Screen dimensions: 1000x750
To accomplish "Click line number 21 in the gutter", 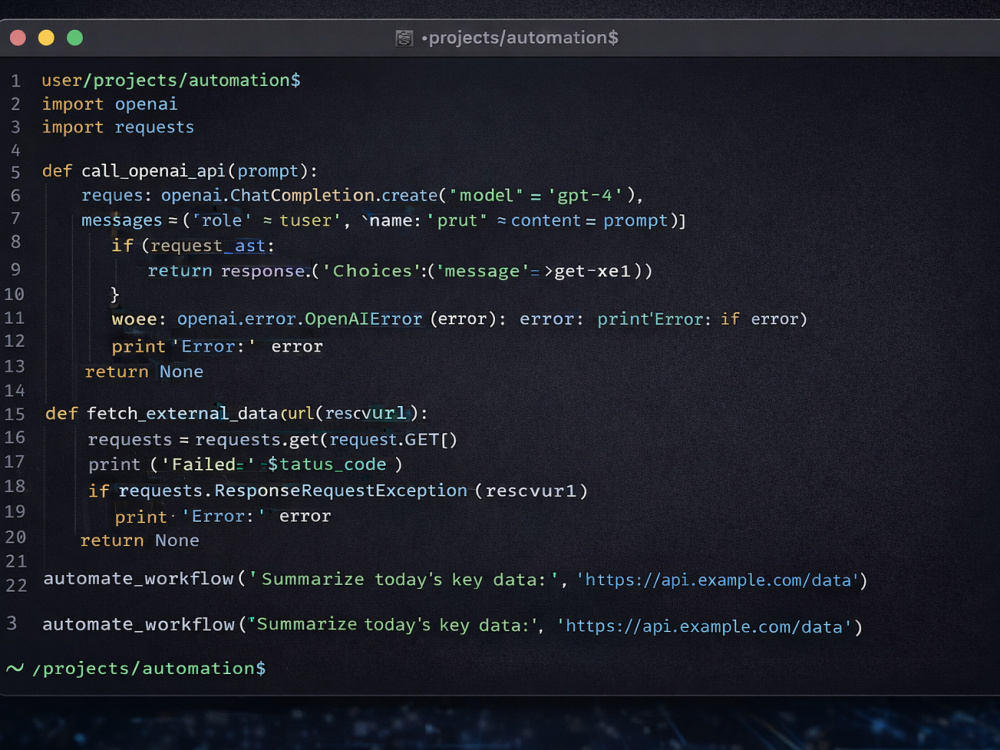I will (16, 561).
